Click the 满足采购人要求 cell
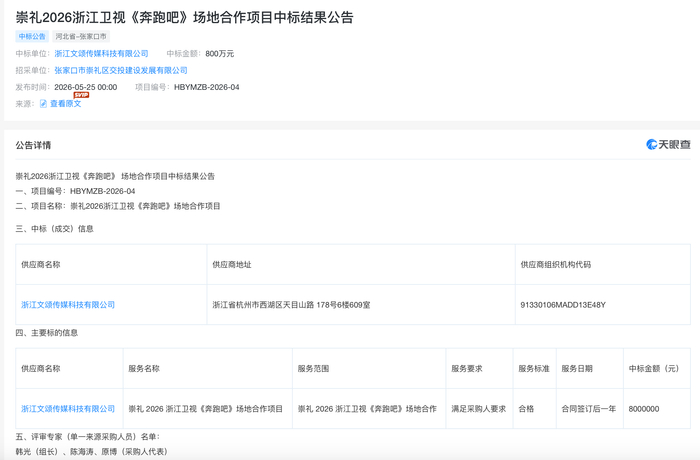700x460 pixels. 479,409
